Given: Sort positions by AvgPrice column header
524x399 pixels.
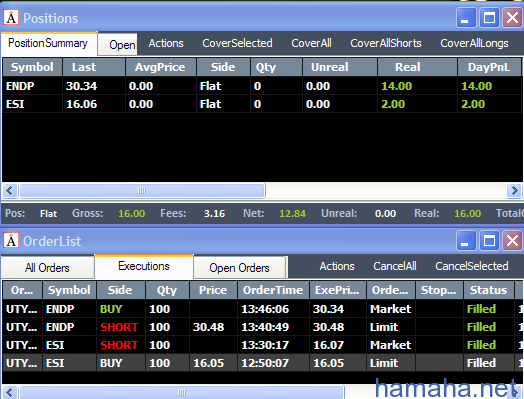Looking at the screenshot, I should pos(161,67).
